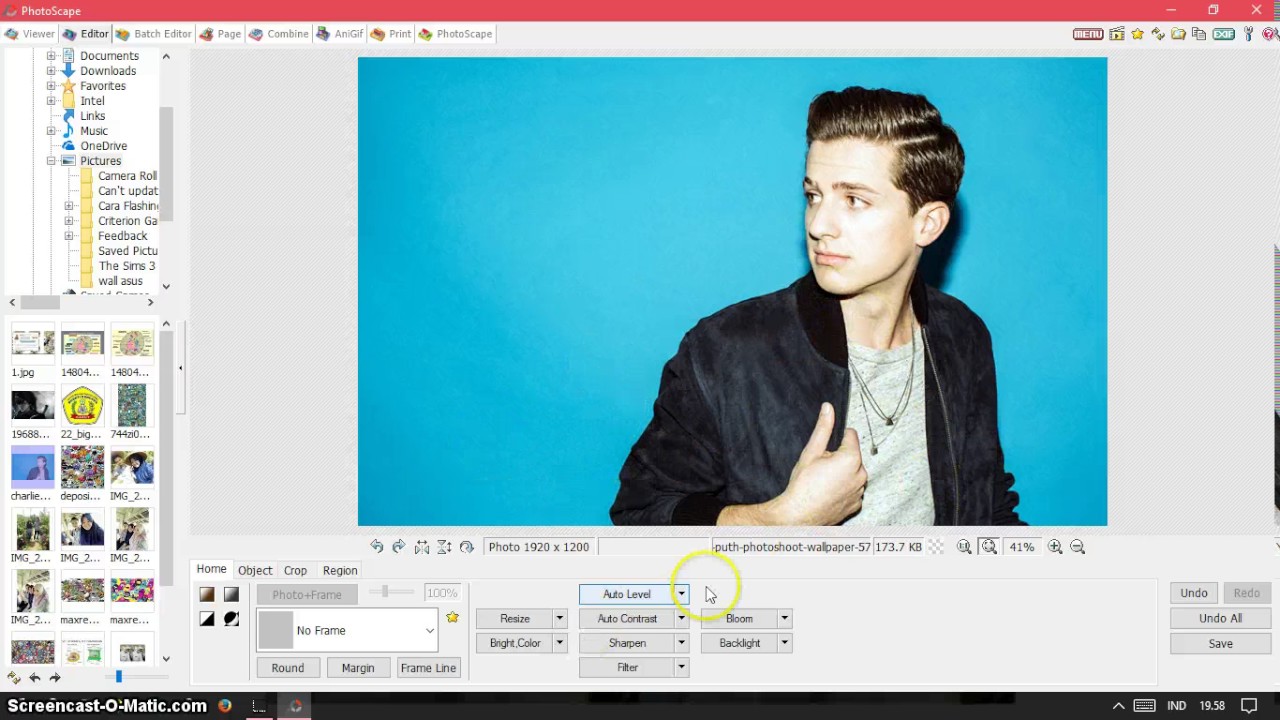Click the Windows taskbar notification chevron

(x=1118, y=706)
